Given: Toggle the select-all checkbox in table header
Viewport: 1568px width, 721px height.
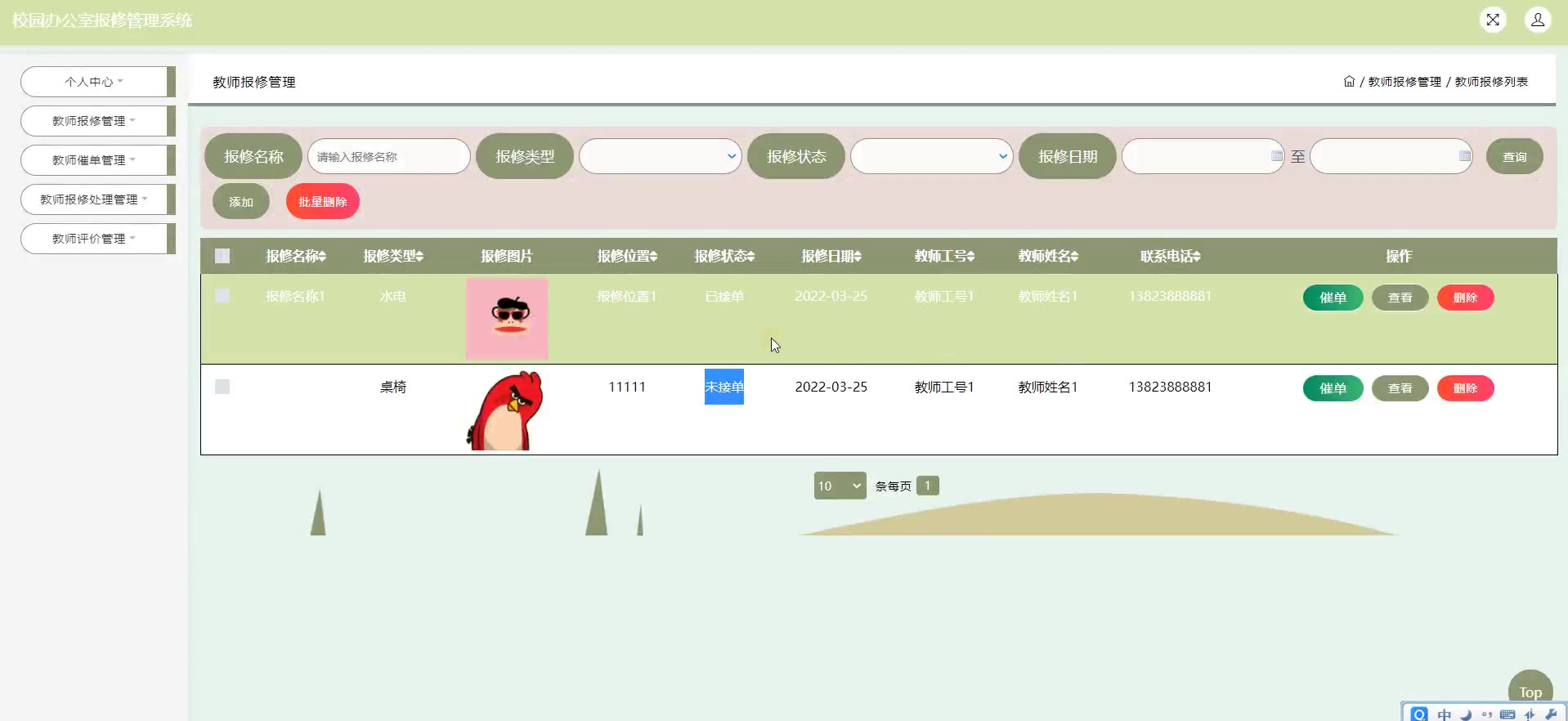Looking at the screenshot, I should [x=222, y=256].
